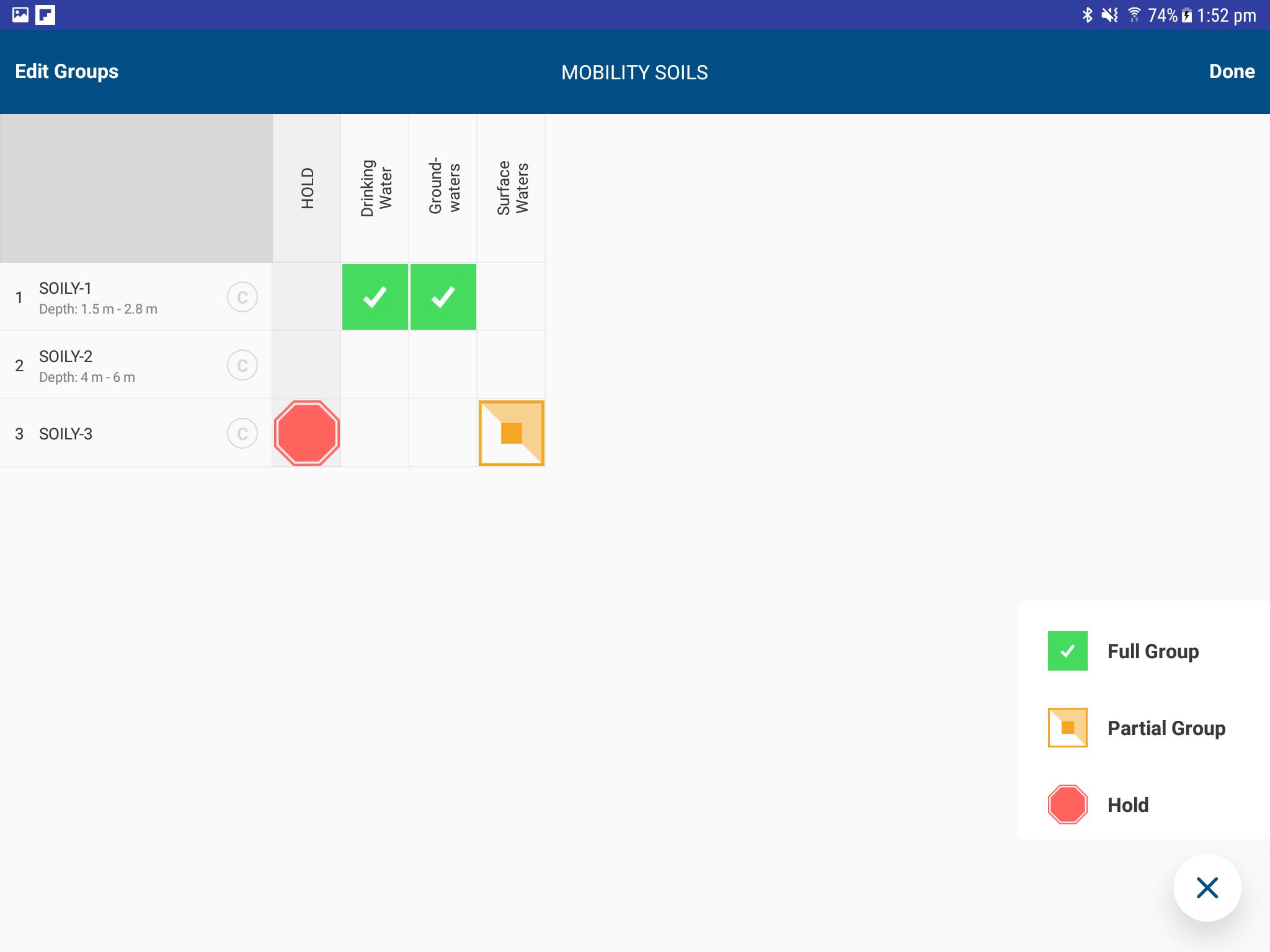Select the SOILY-2 sample name
This screenshot has width=1270, height=952.
click(x=66, y=356)
